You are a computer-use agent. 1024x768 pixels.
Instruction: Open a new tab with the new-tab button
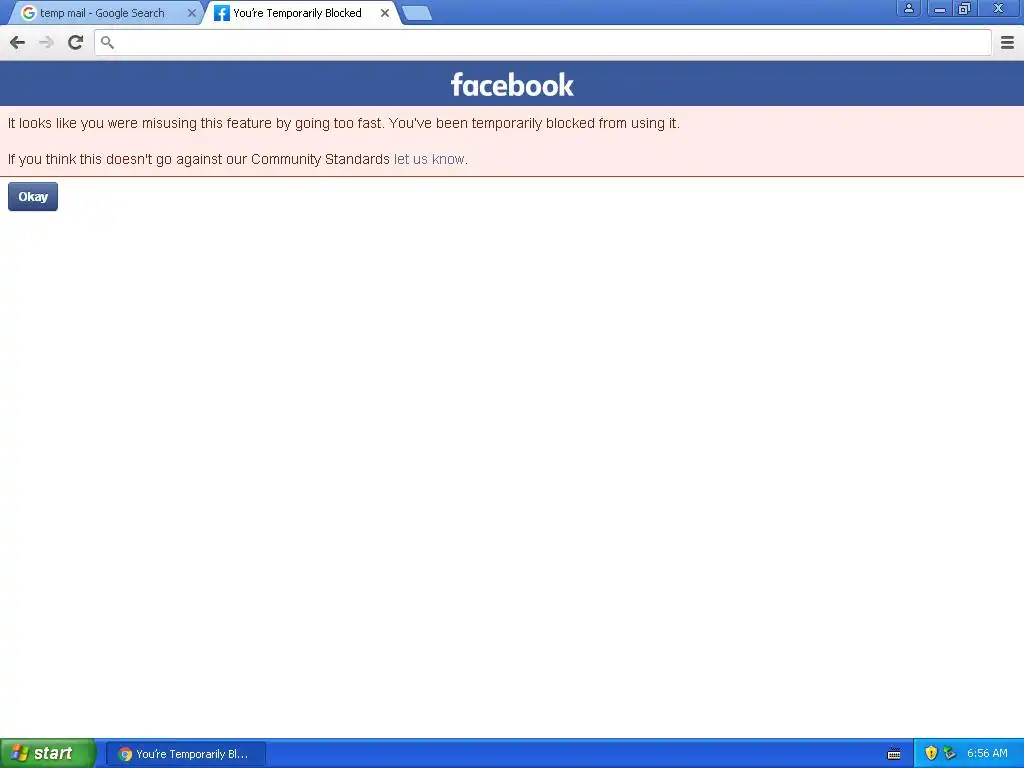[x=417, y=13]
